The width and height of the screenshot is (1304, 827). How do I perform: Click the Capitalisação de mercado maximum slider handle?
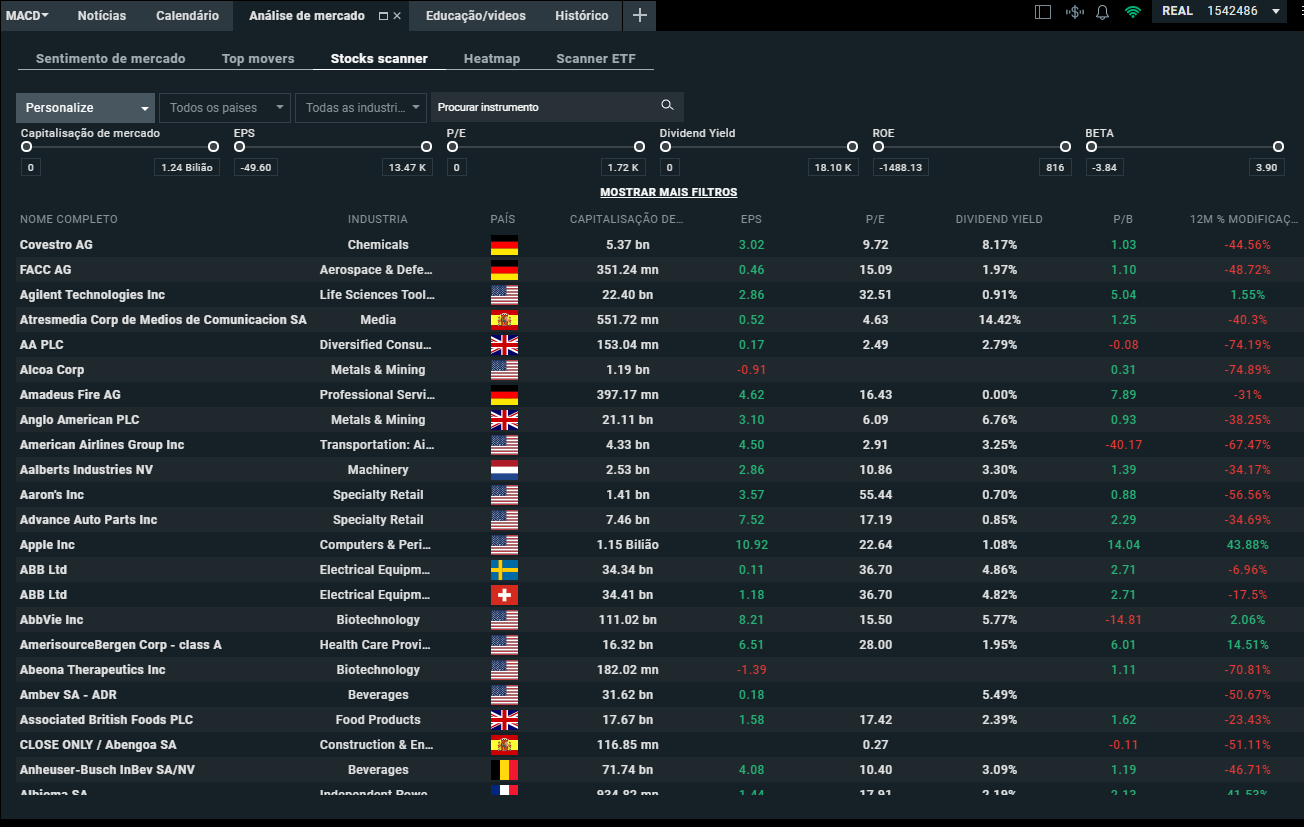[x=213, y=147]
